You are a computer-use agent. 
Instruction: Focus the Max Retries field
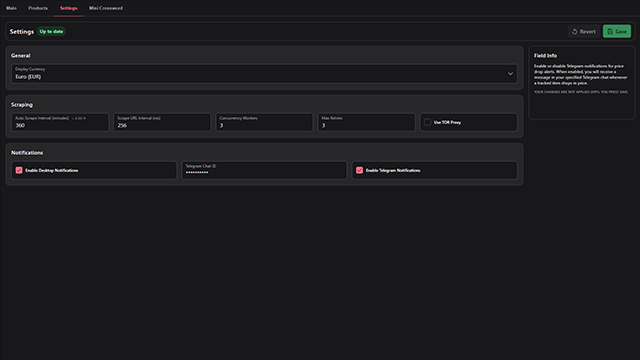367,122
